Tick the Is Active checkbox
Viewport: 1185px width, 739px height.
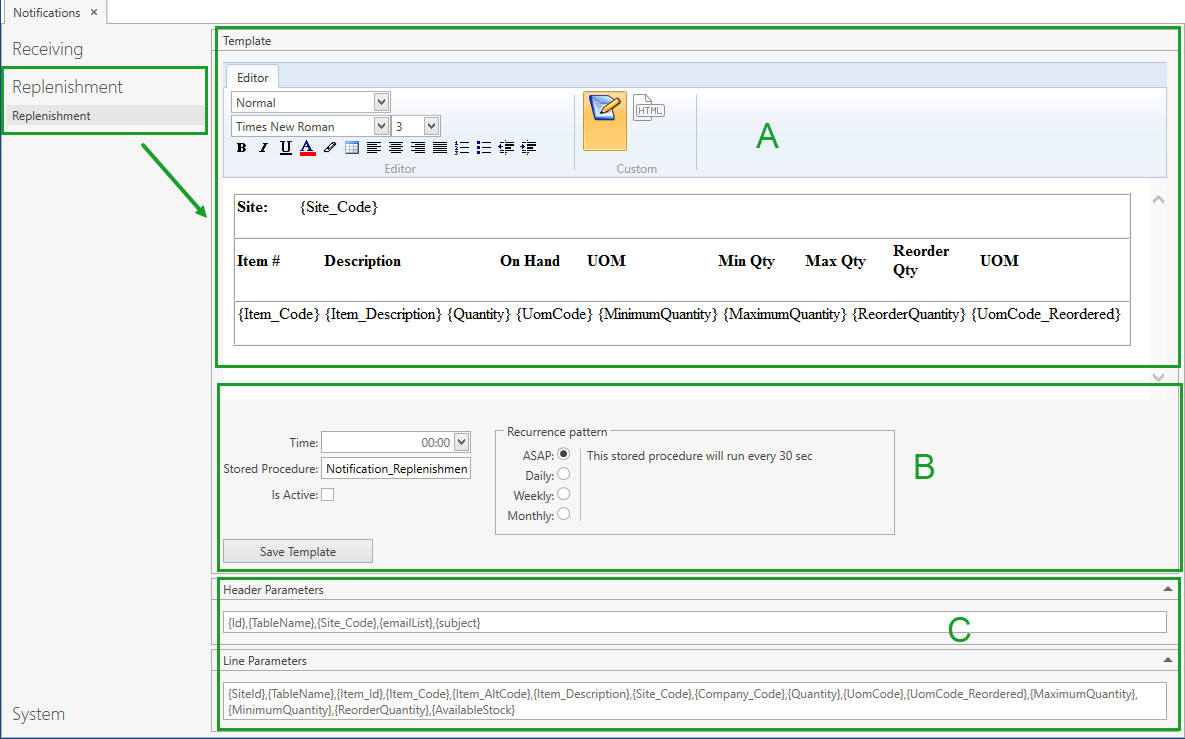point(327,495)
